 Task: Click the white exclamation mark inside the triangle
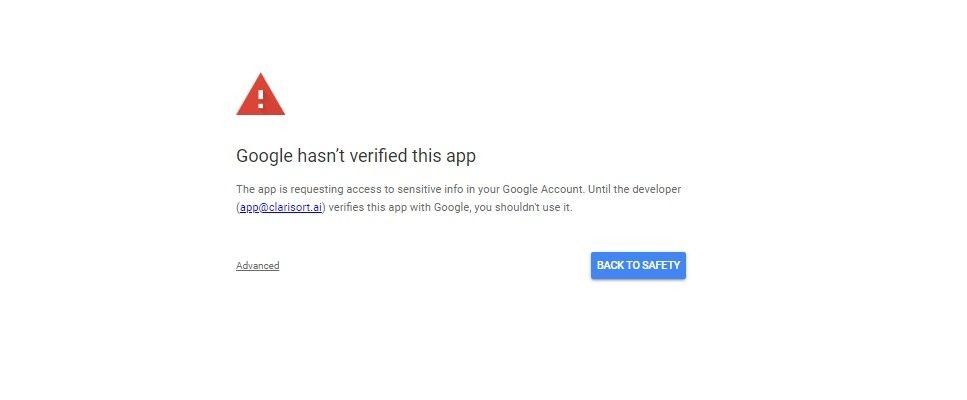tap(261, 99)
